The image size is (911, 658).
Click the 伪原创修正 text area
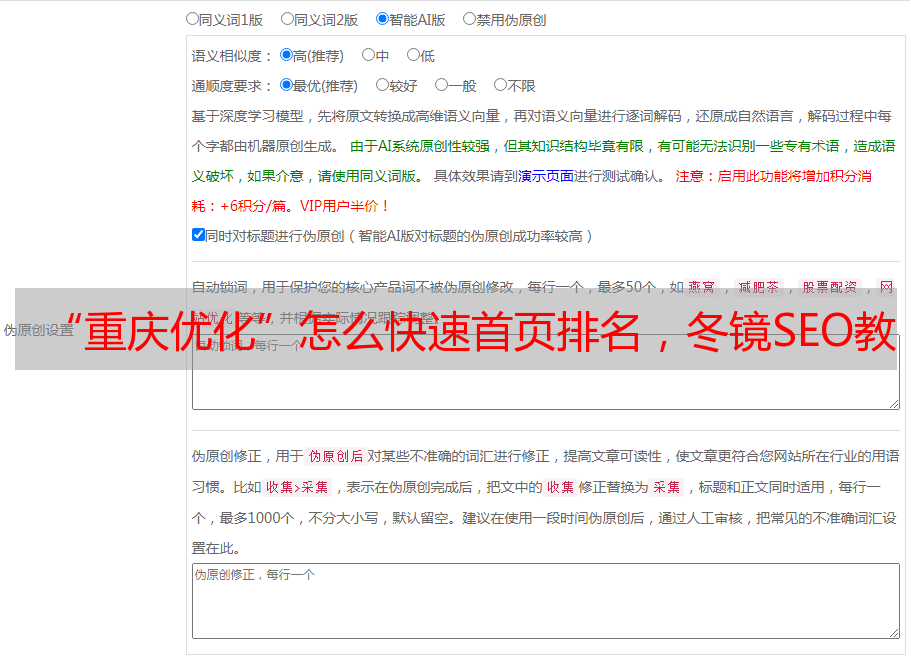546,601
